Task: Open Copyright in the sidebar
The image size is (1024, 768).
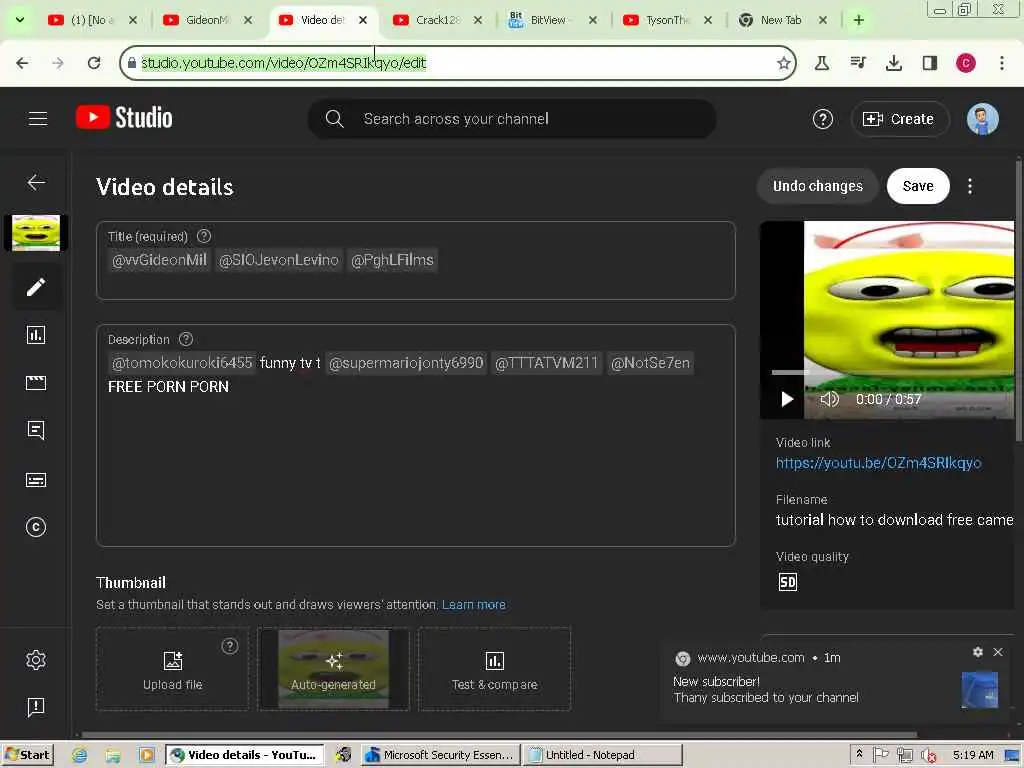Action: click(36, 527)
